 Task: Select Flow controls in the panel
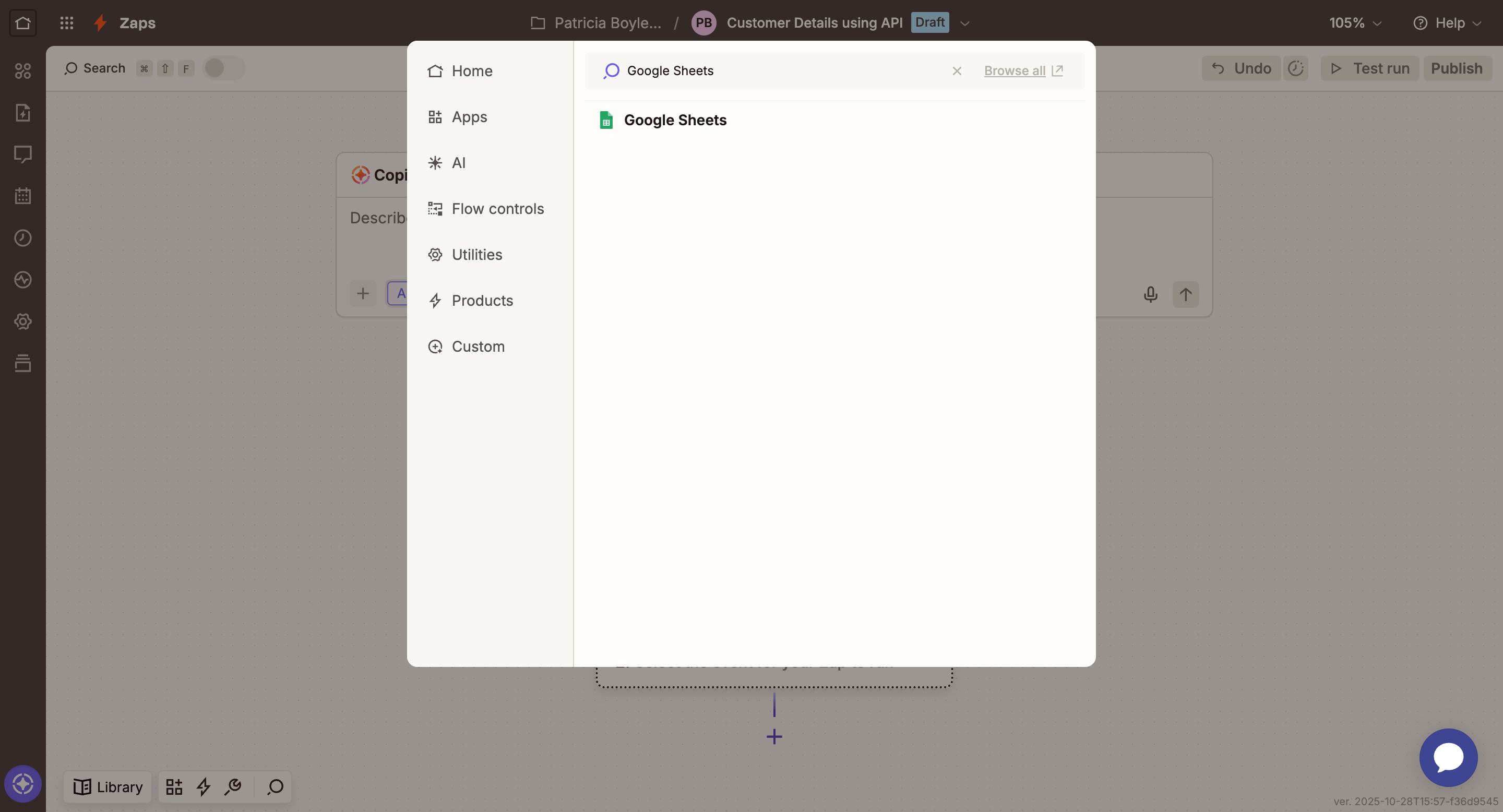(497, 208)
